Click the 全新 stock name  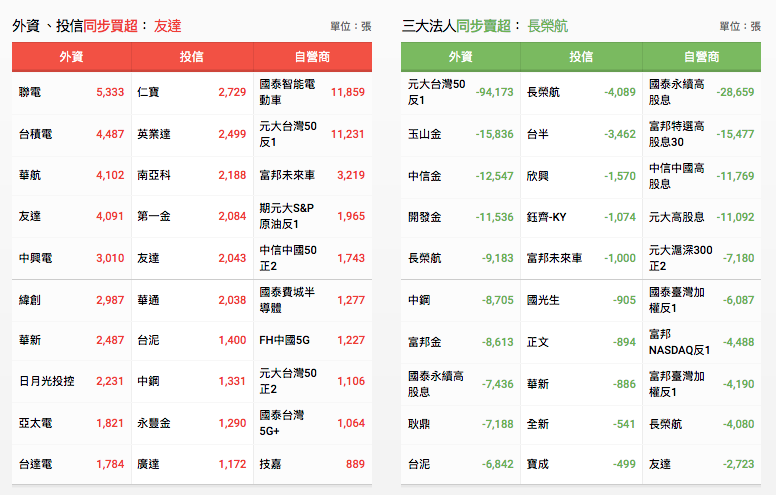tap(537, 424)
